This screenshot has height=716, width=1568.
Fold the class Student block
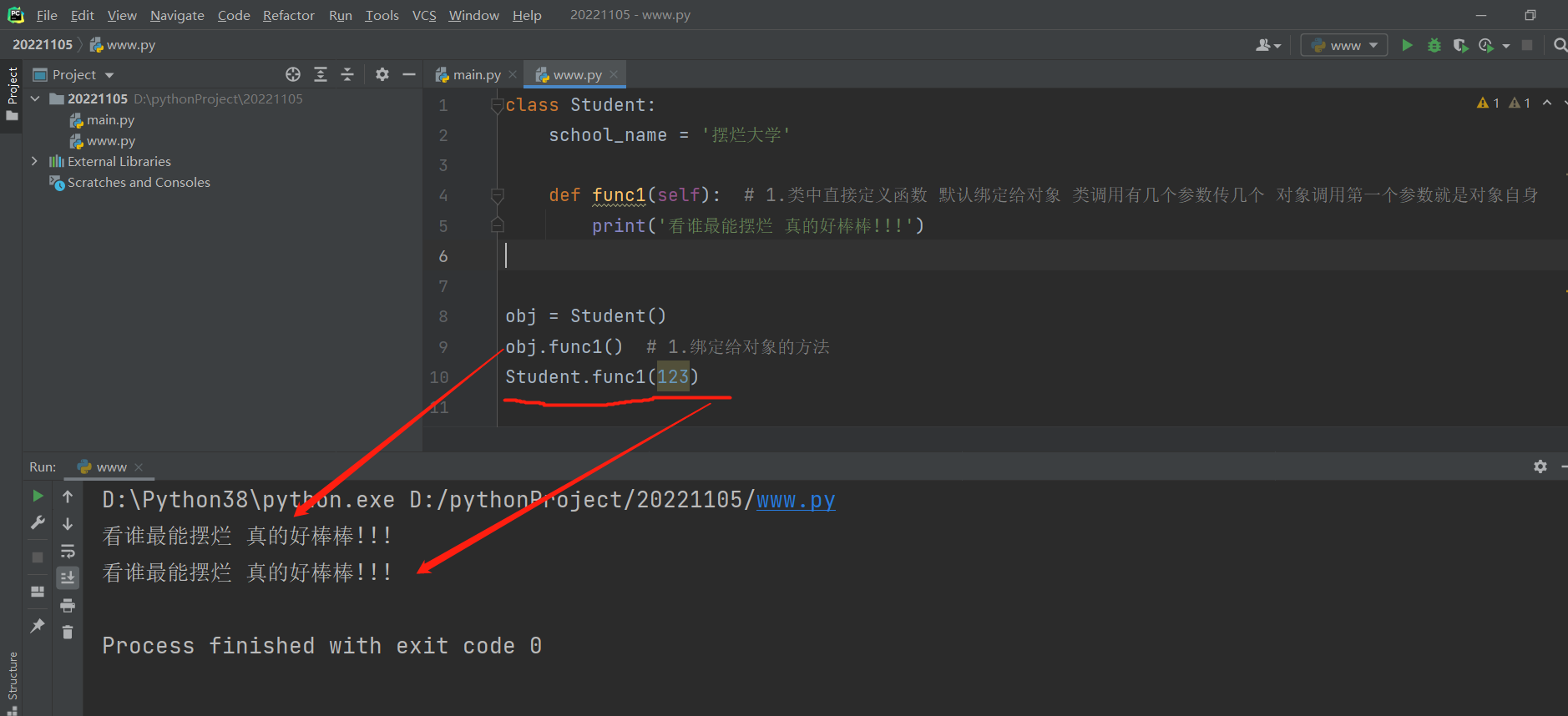498,105
